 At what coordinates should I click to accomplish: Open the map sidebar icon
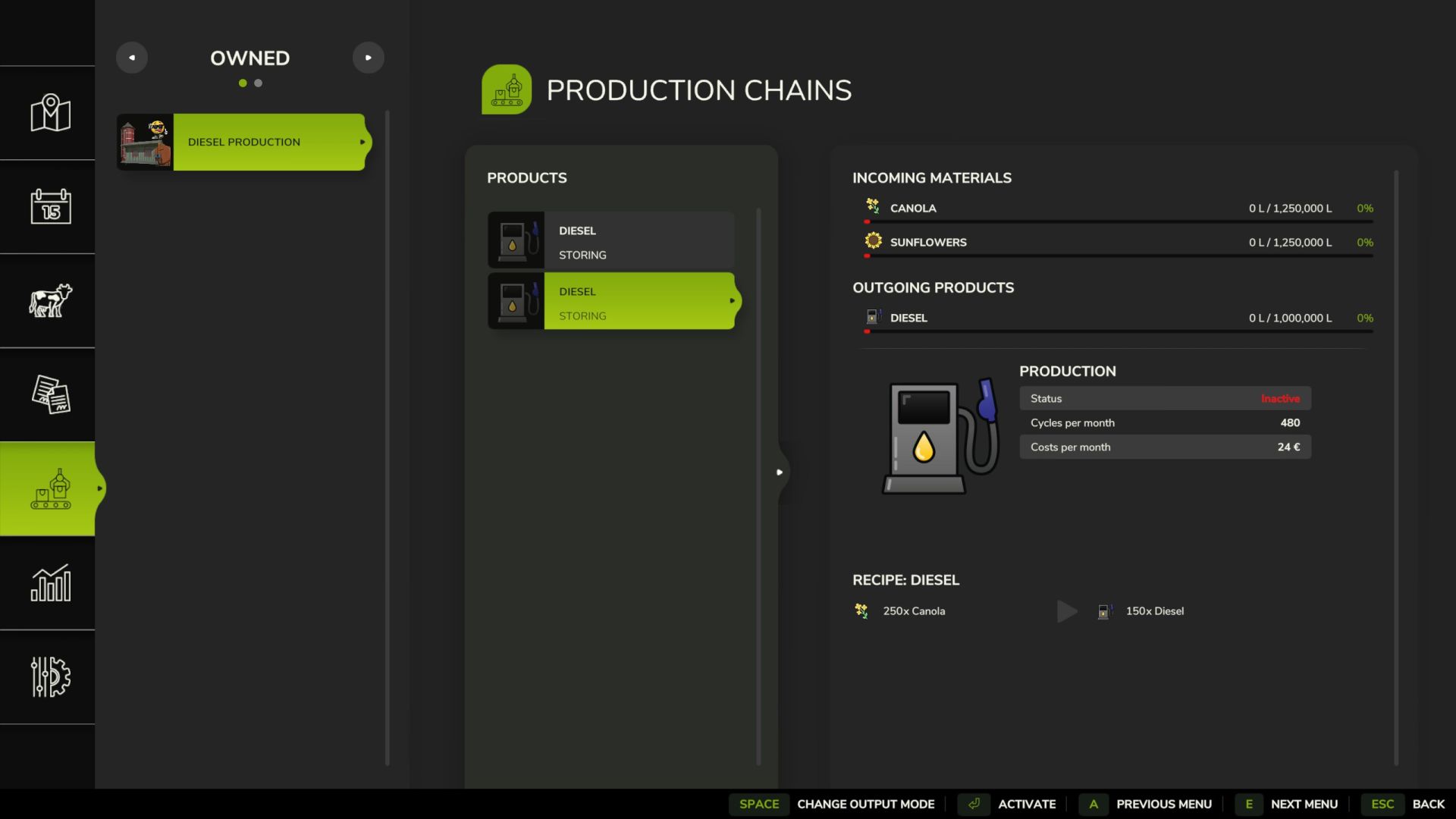coord(50,113)
